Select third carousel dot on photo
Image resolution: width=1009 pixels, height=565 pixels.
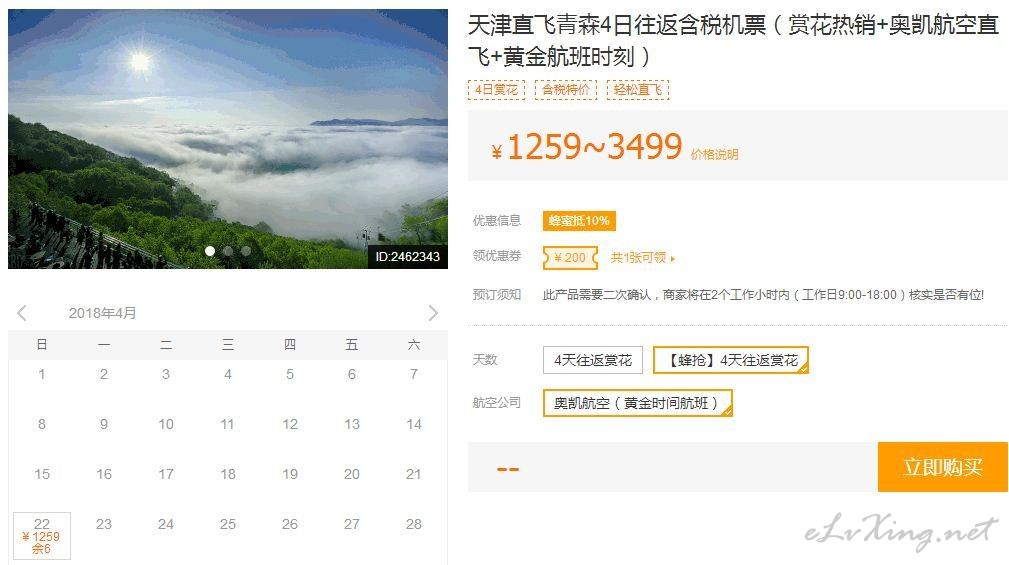coord(246,251)
